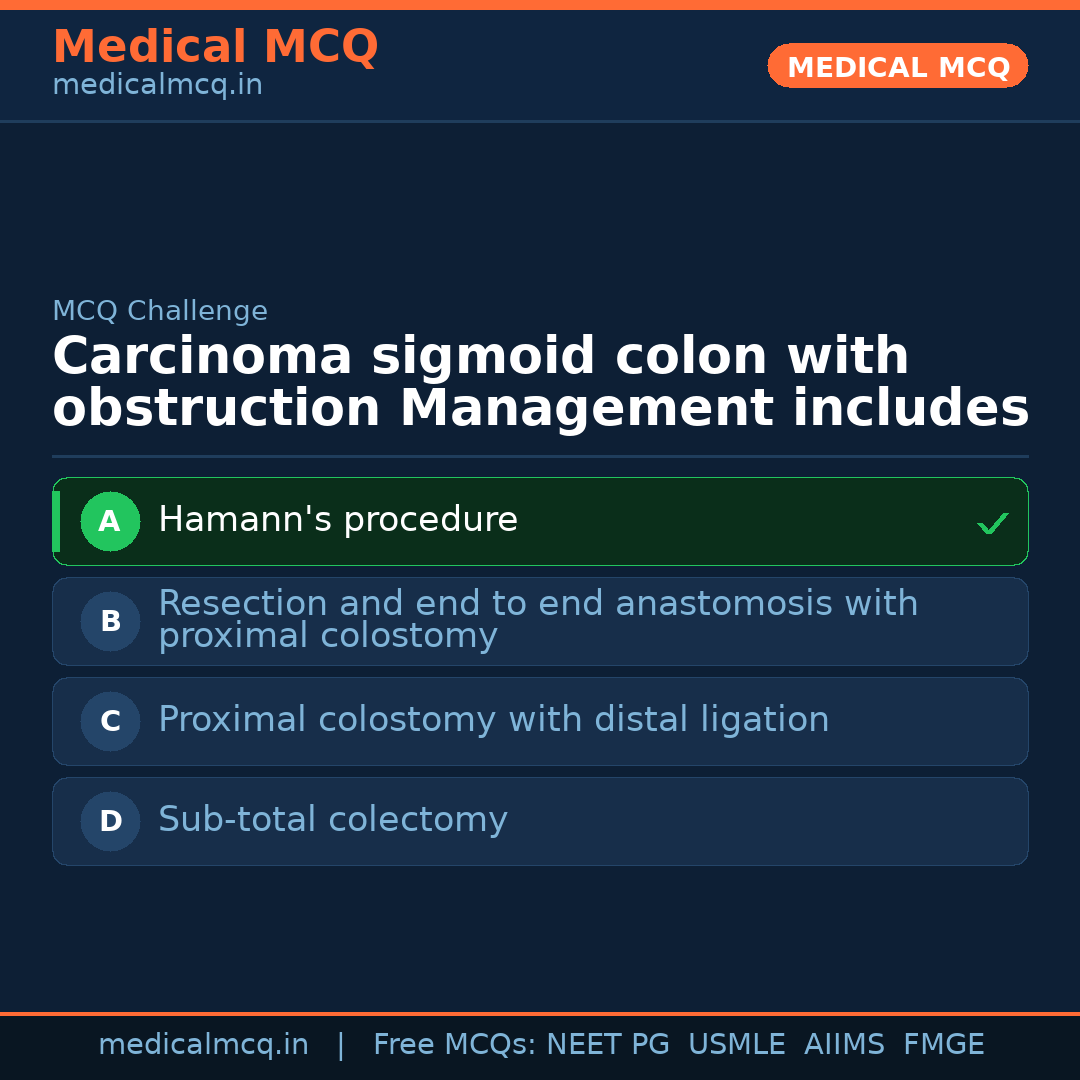Select the B option circle
Viewport: 1080px width, 1080px height.
coord(110,621)
